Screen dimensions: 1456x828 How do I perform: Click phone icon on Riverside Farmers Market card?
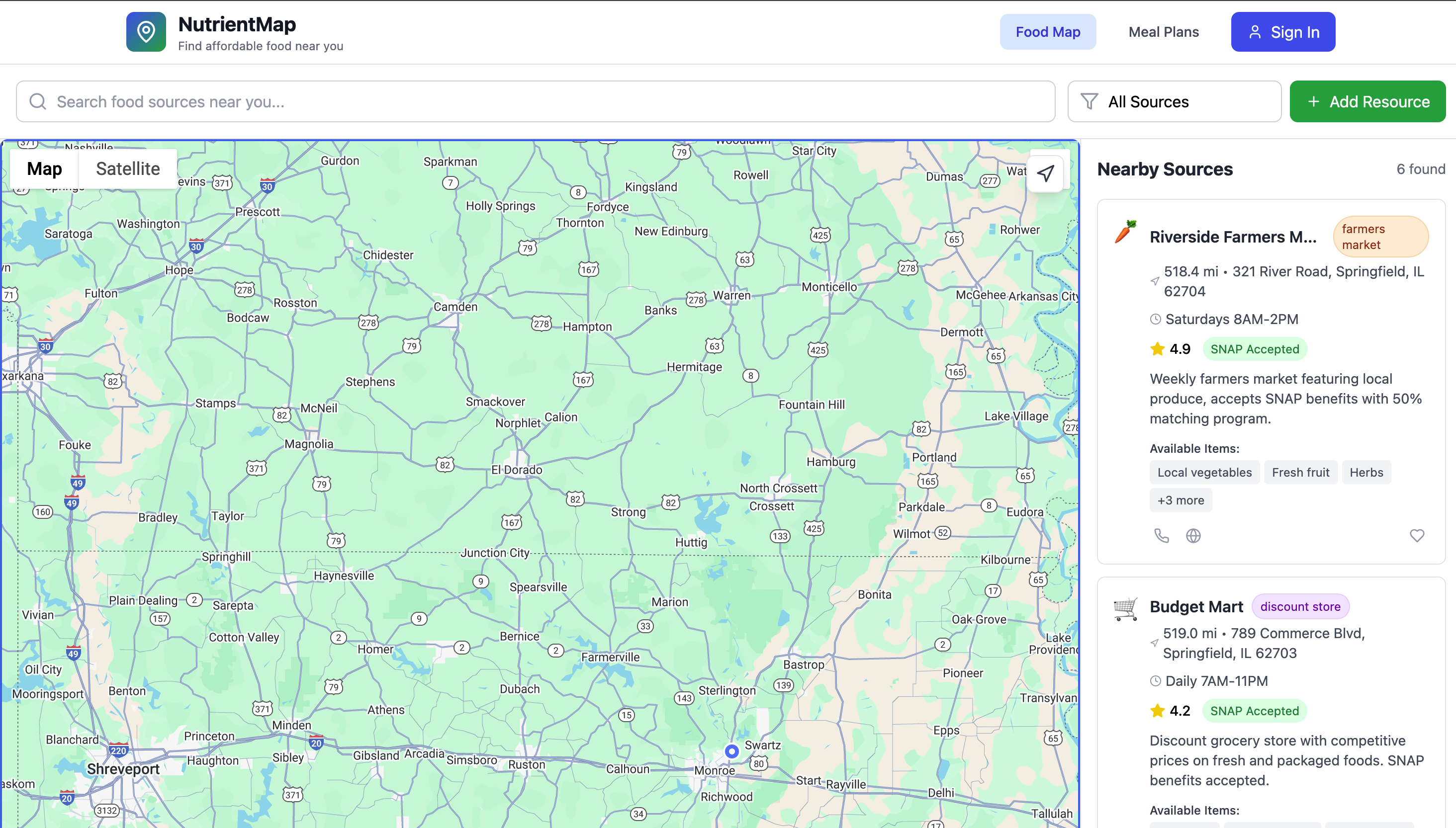(x=1161, y=535)
